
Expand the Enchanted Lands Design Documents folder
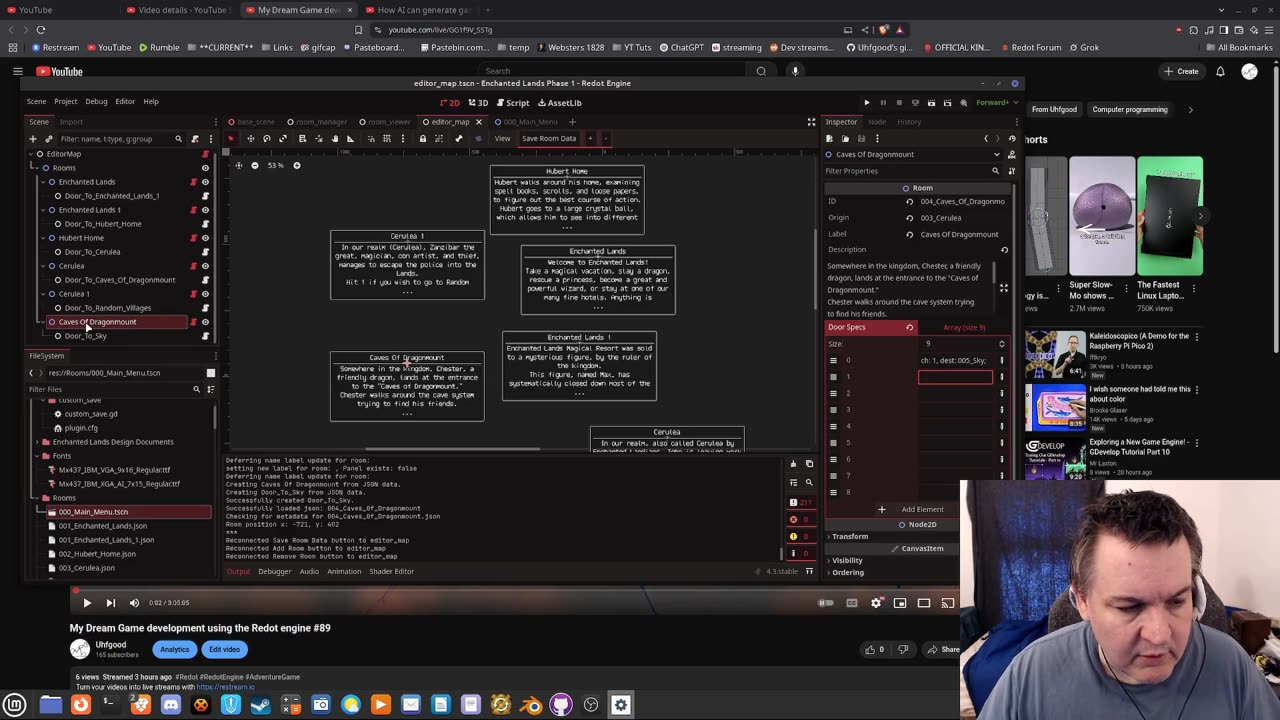pos(39,442)
